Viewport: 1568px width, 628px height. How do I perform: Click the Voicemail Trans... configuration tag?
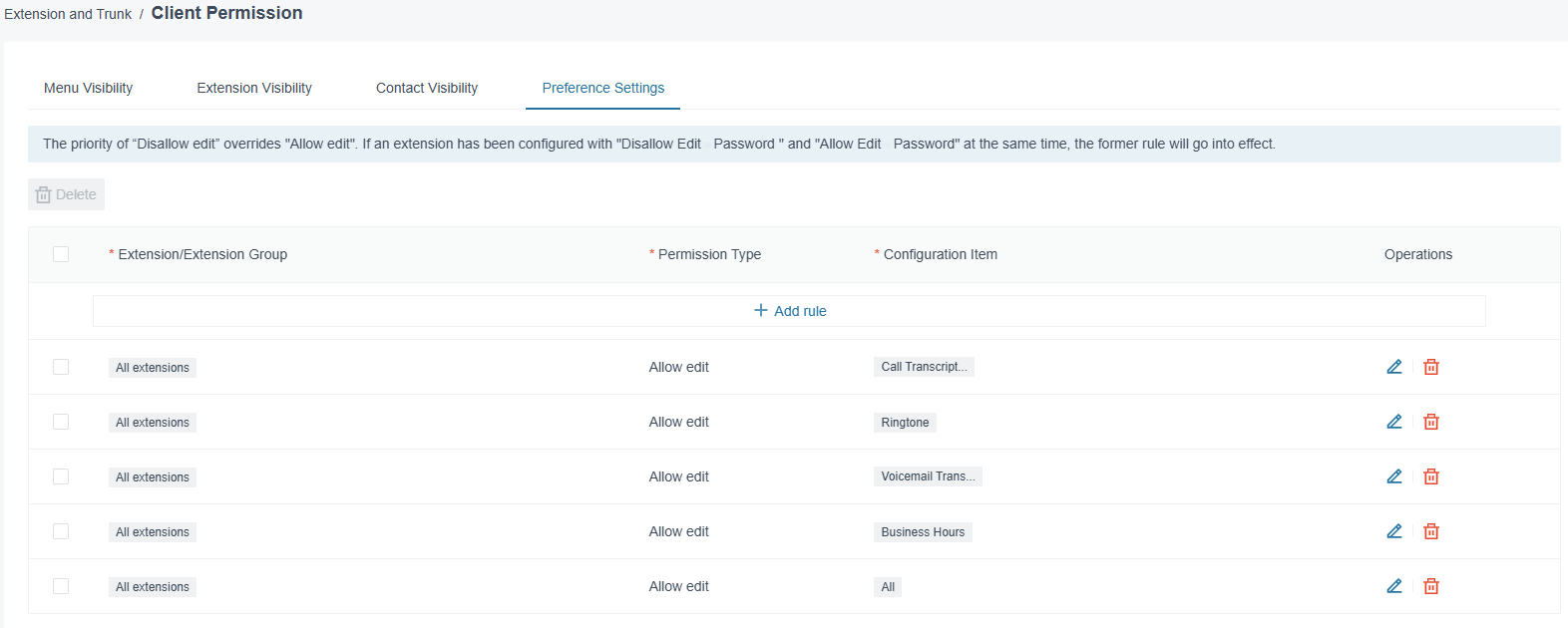click(928, 476)
